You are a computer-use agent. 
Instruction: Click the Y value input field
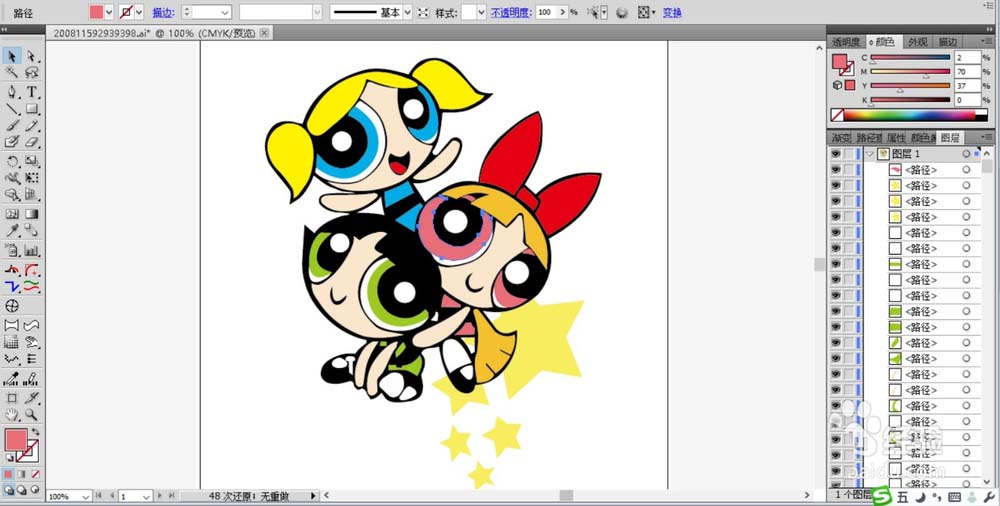pos(967,86)
